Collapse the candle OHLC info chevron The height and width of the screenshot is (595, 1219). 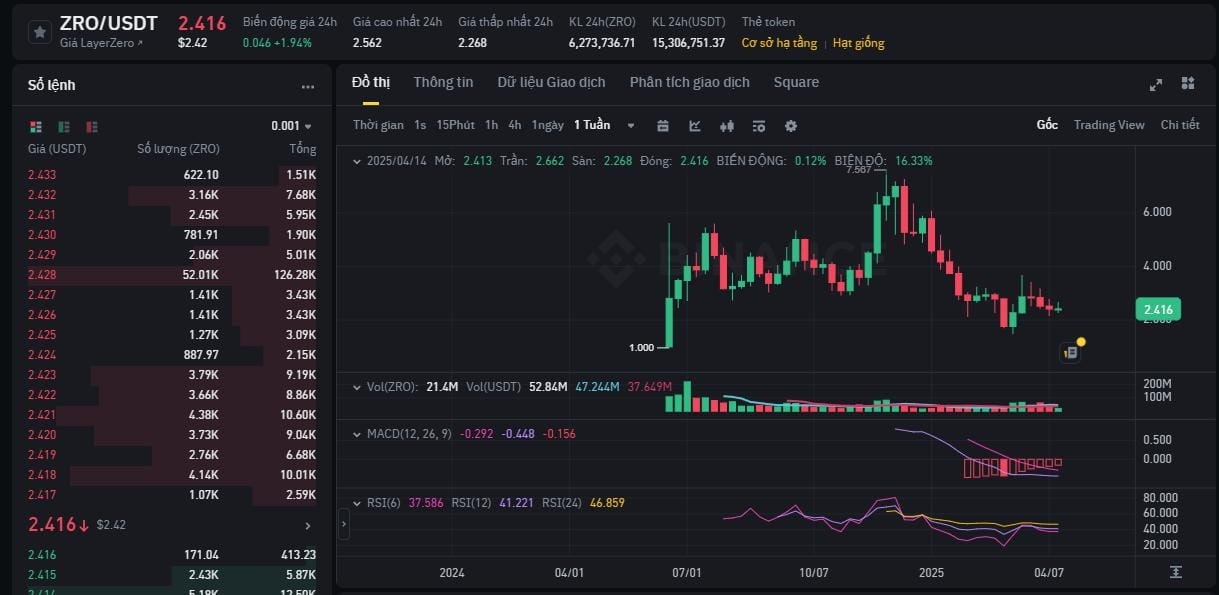[356, 161]
